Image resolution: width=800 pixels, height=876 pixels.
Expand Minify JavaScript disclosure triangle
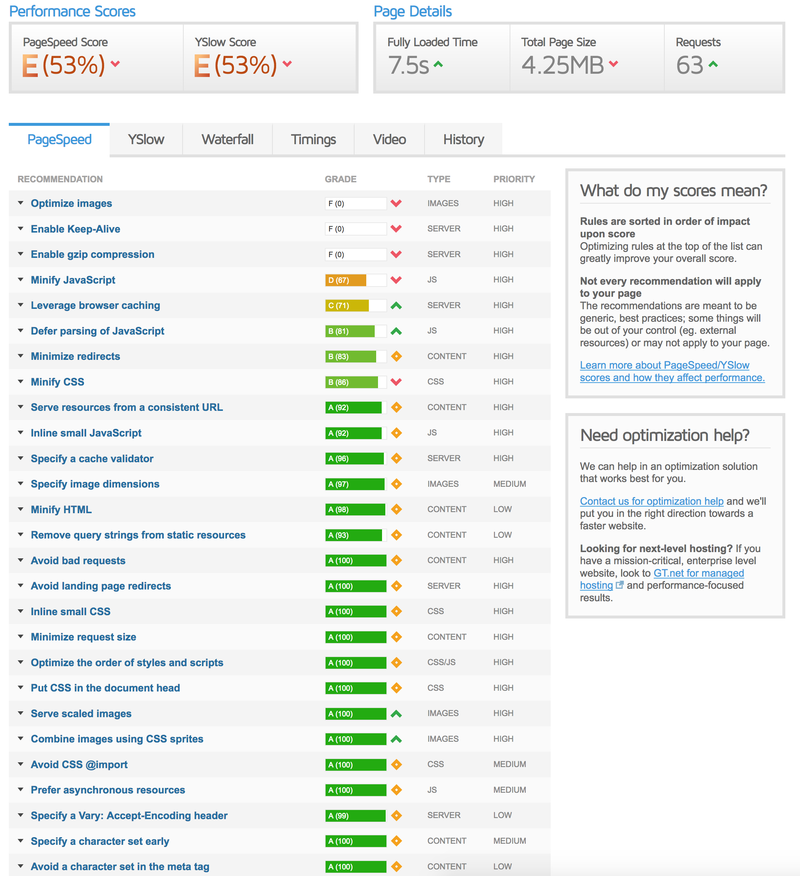pos(21,279)
